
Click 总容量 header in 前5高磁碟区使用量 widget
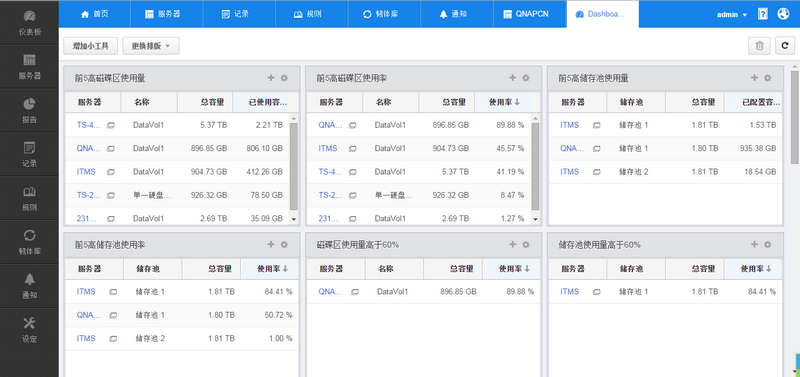click(205, 102)
